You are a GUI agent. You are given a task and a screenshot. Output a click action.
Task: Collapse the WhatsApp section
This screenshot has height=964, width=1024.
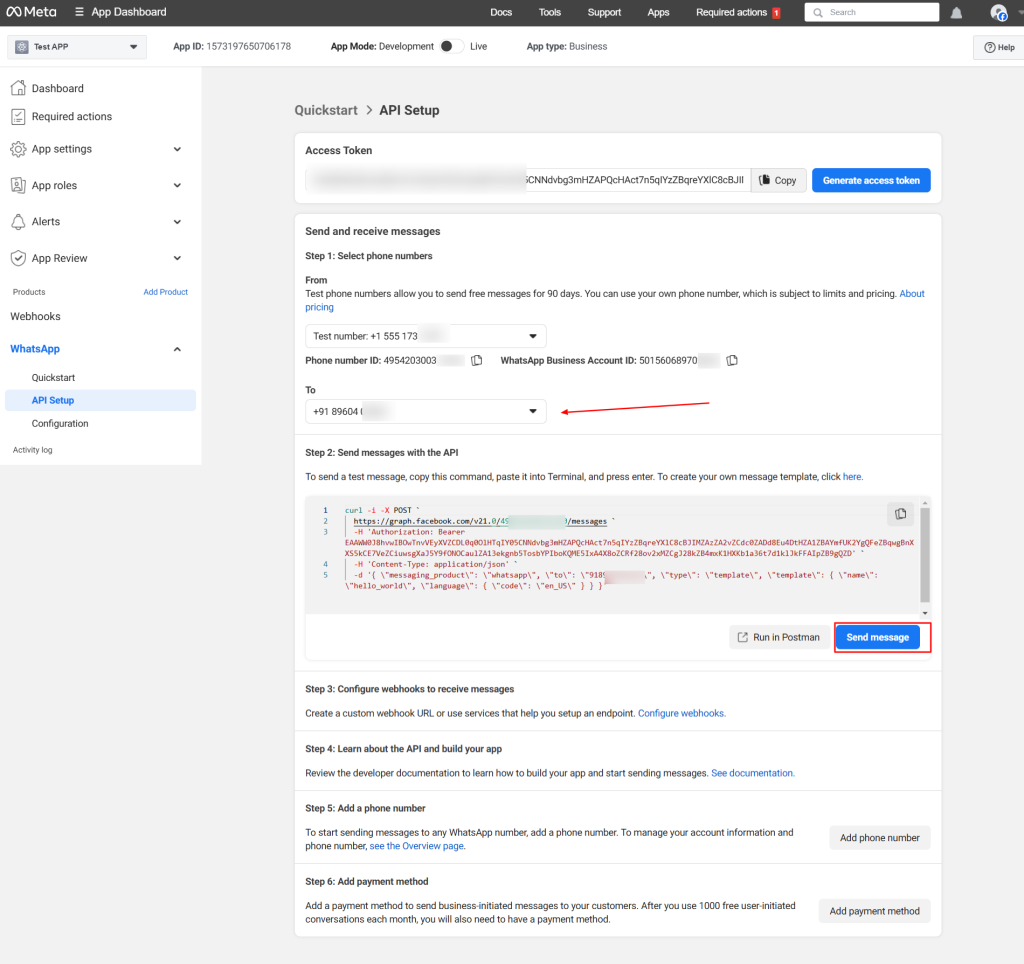[x=177, y=349]
